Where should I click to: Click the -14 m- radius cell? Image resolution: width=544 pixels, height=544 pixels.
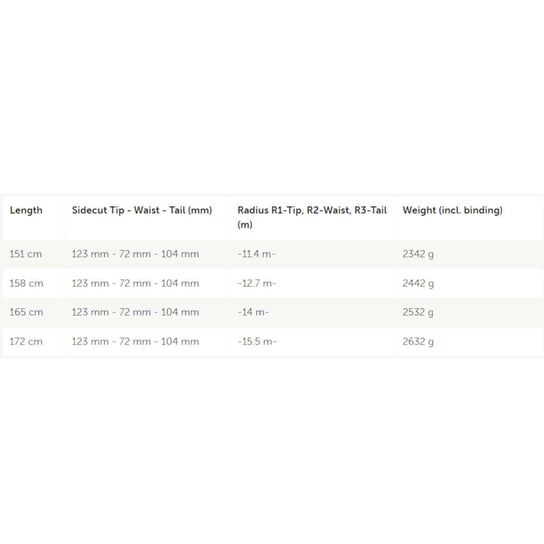253,312
